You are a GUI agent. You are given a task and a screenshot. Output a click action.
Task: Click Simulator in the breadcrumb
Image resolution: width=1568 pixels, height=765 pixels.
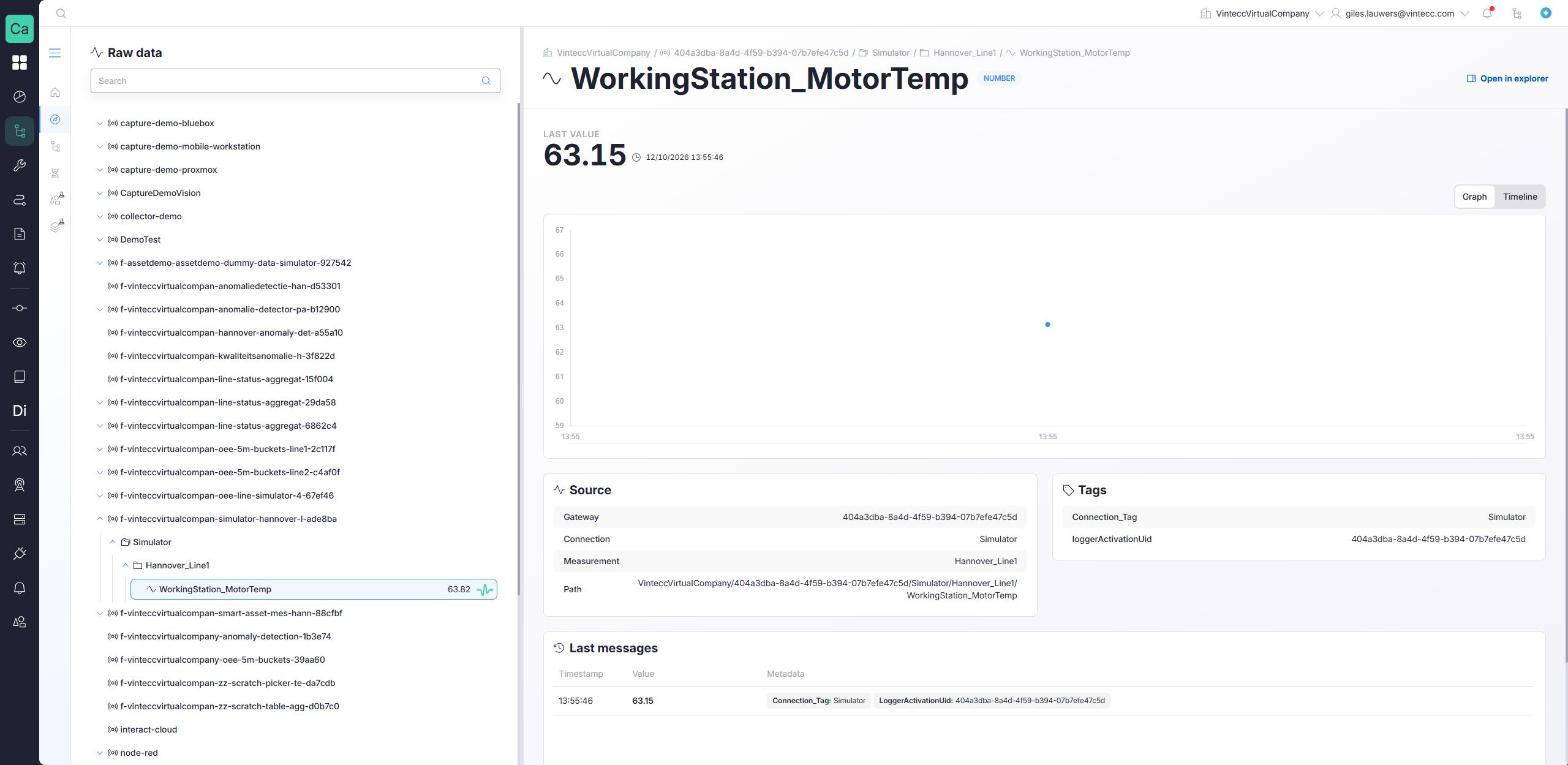pos(890,53)
